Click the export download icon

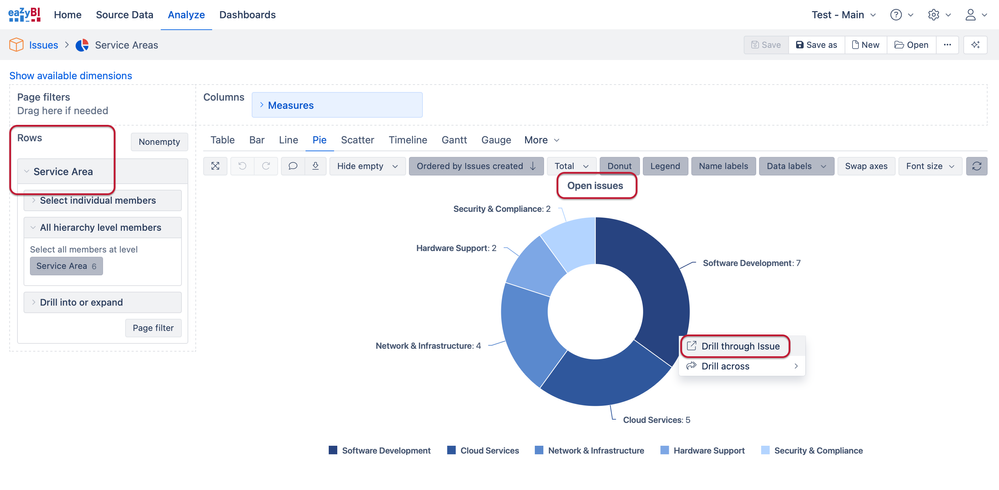pos(315,166)
